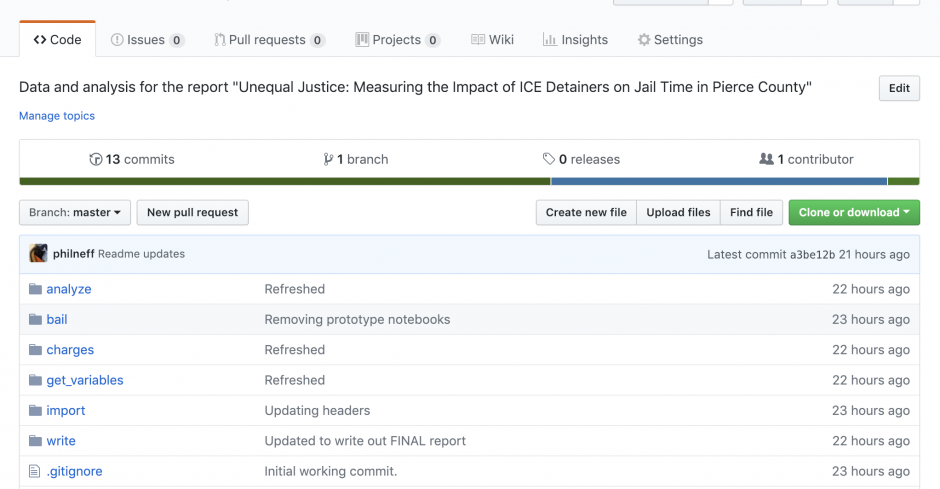This screenshot has width=940, height=489.
Task: Click the Manage topics link
Action: [57, 116]
